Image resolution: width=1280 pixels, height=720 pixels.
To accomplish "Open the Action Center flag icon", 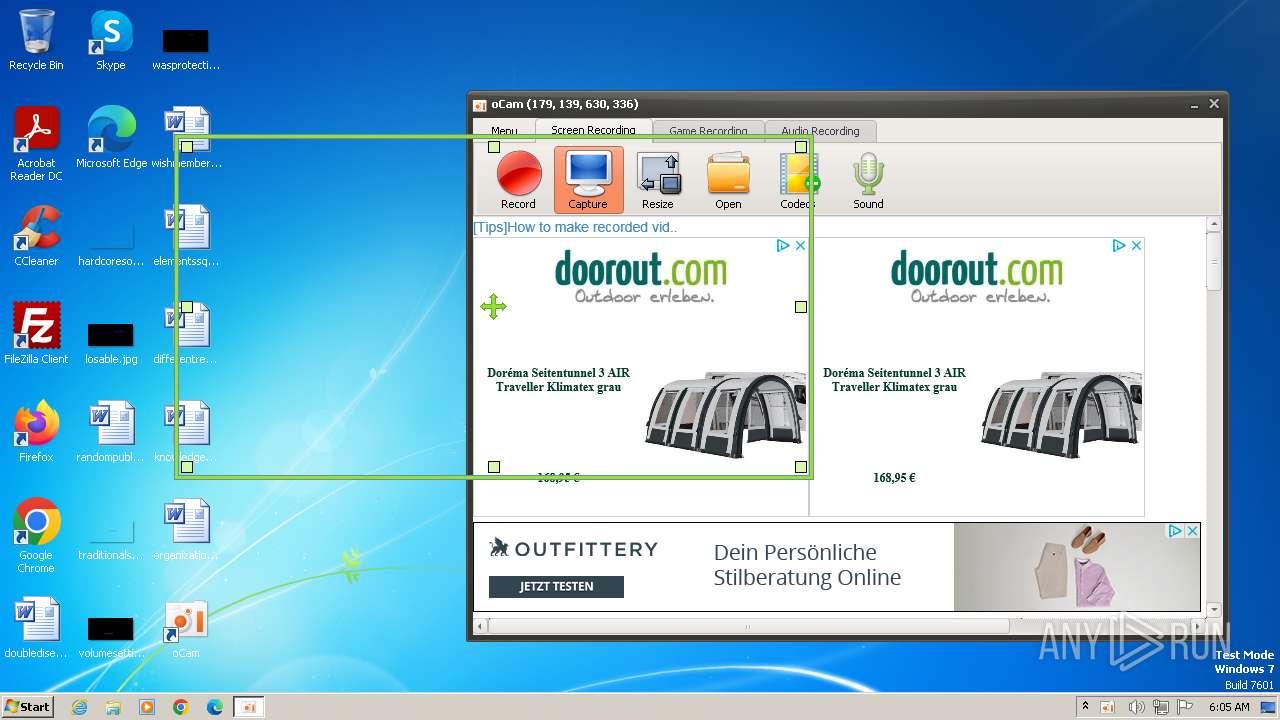I will click(x=1184, y=707).
